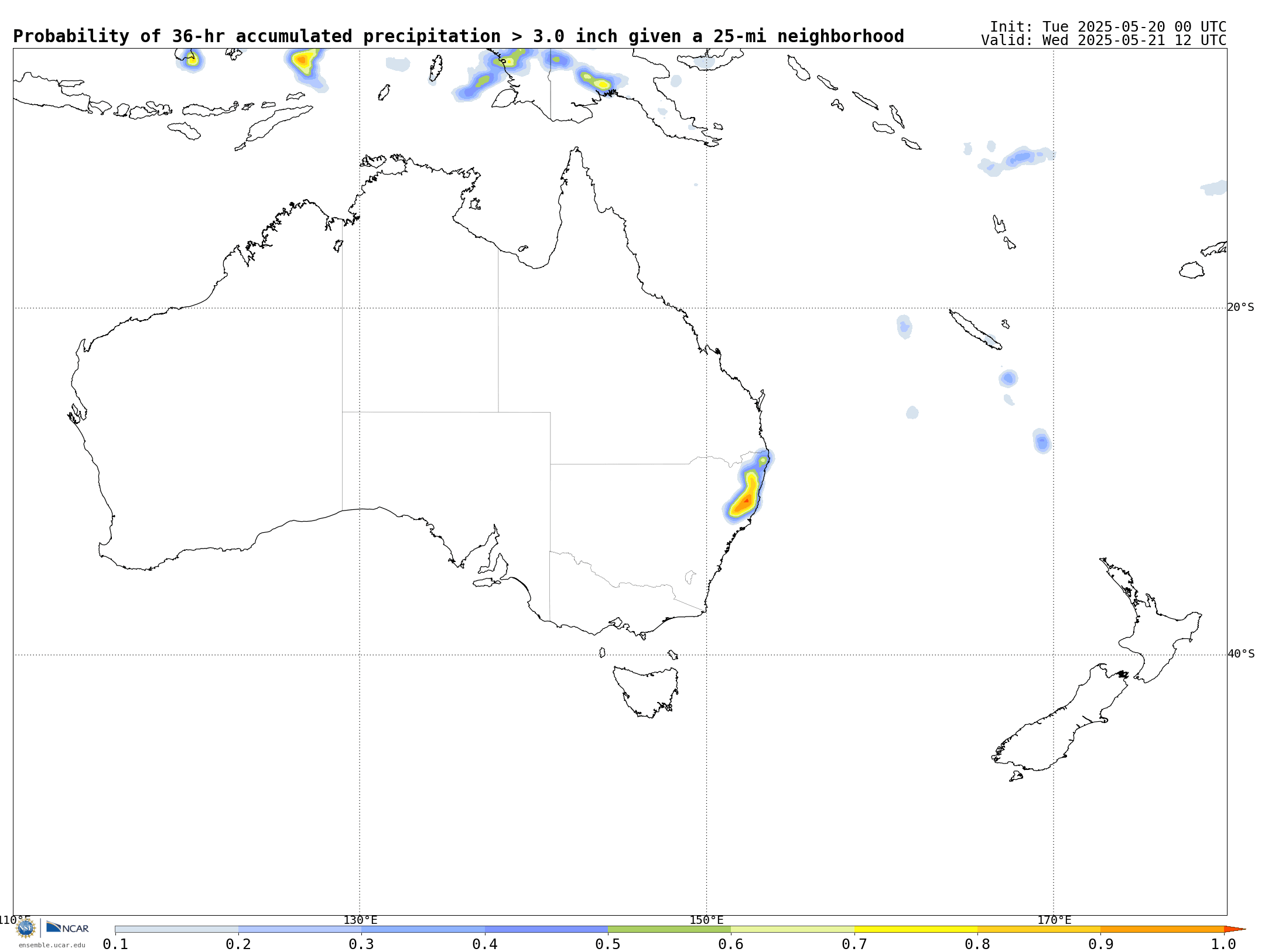Select the 0.9–1.0 orange colorbar segment
This screenshot has width=1265, height=952.
tap(1163, 929)
